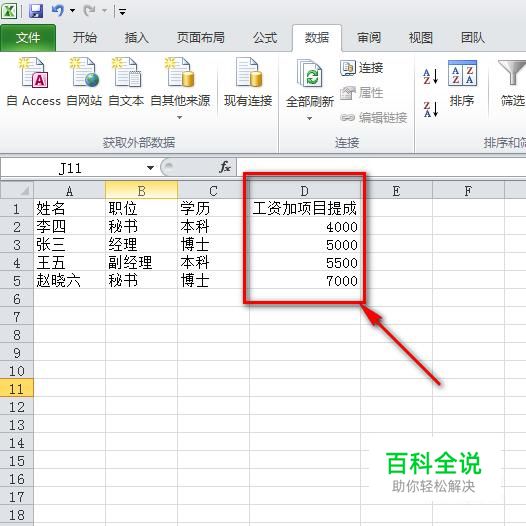Select row 6 header
Image resolution: width=526 pixels, height=526 pixels.
(17, 299)
